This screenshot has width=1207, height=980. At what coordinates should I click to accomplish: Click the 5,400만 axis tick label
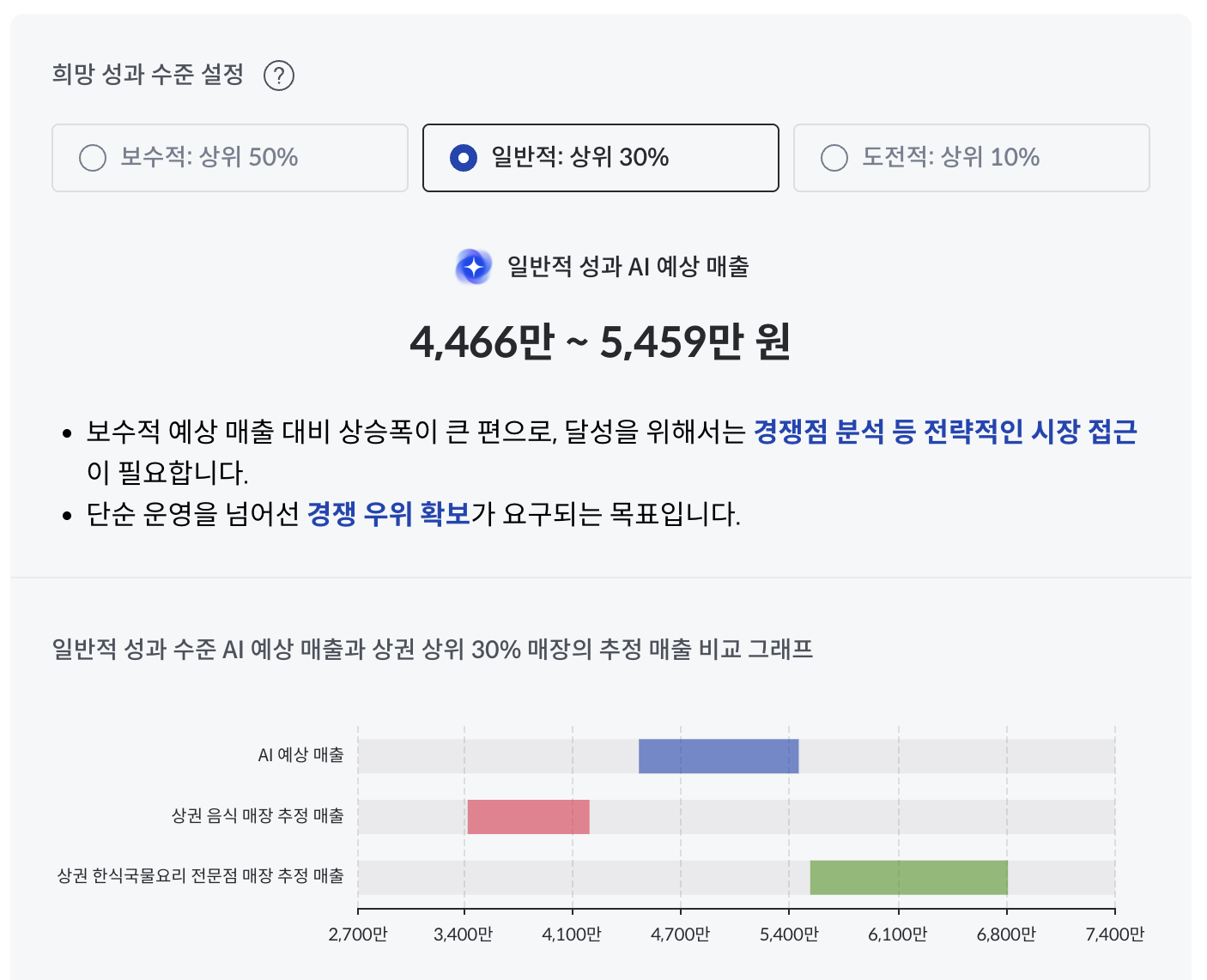point(789,935)
